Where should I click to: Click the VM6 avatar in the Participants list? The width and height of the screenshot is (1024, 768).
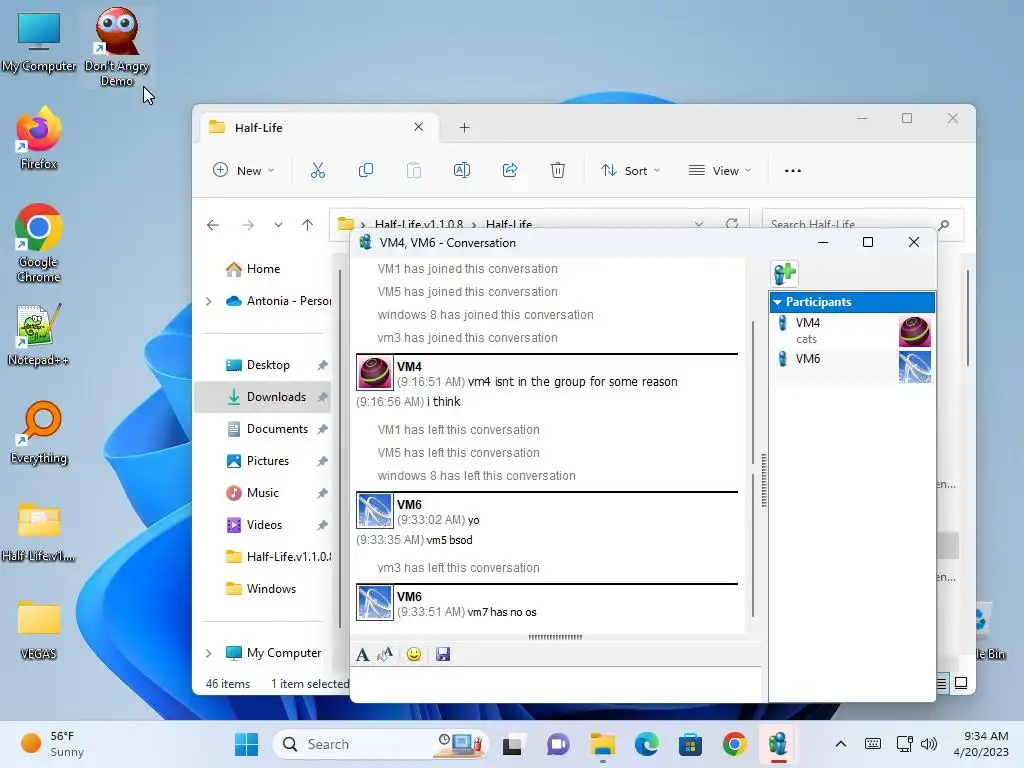click(914, 367)
